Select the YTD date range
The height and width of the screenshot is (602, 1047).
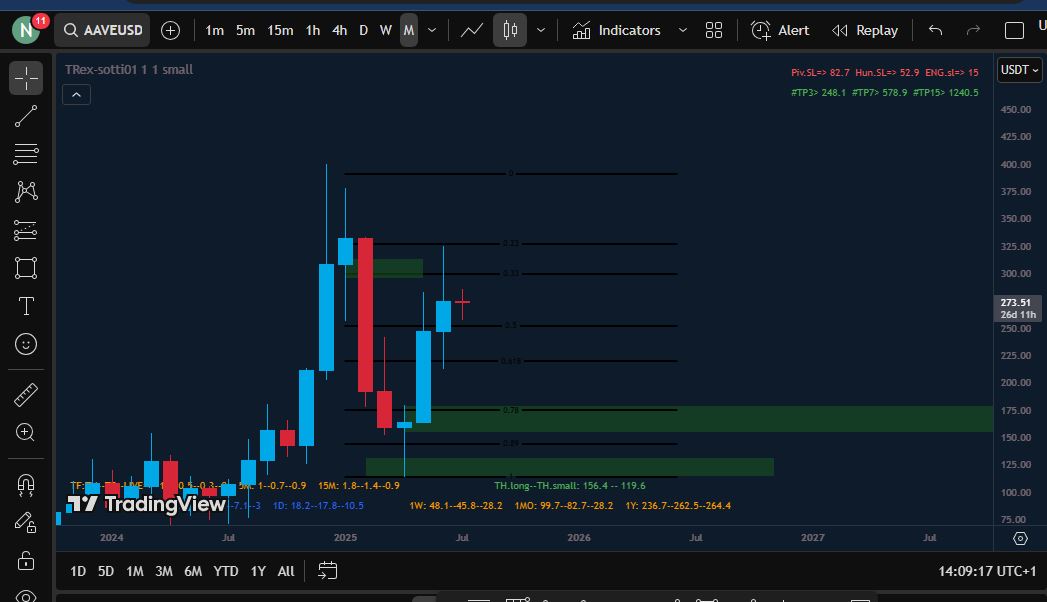click(x=226, y=571)
